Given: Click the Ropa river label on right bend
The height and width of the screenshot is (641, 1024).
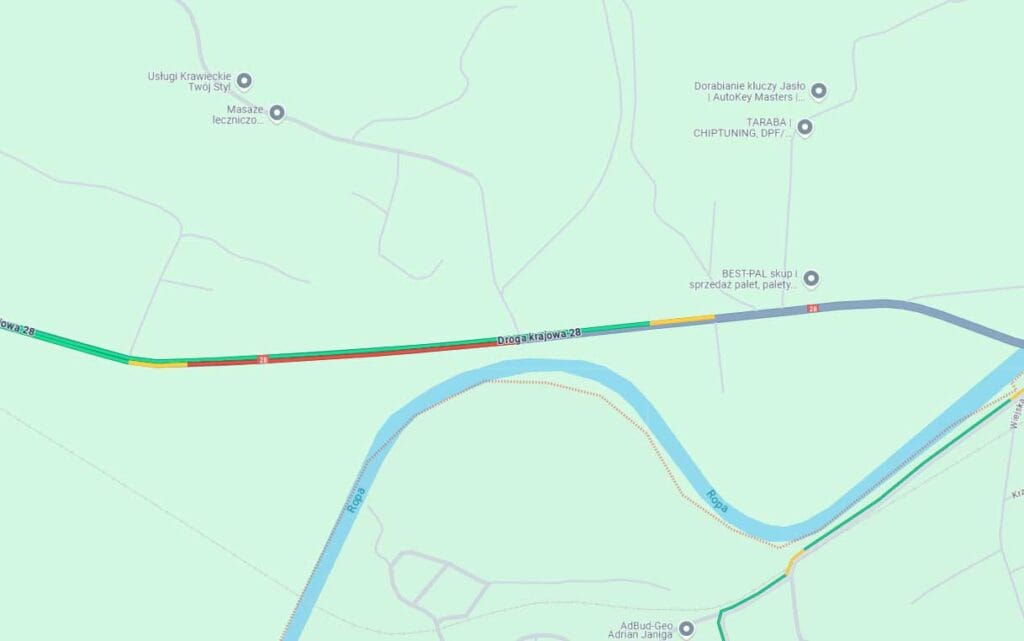Looking at the screenshot, I should 716,501.
